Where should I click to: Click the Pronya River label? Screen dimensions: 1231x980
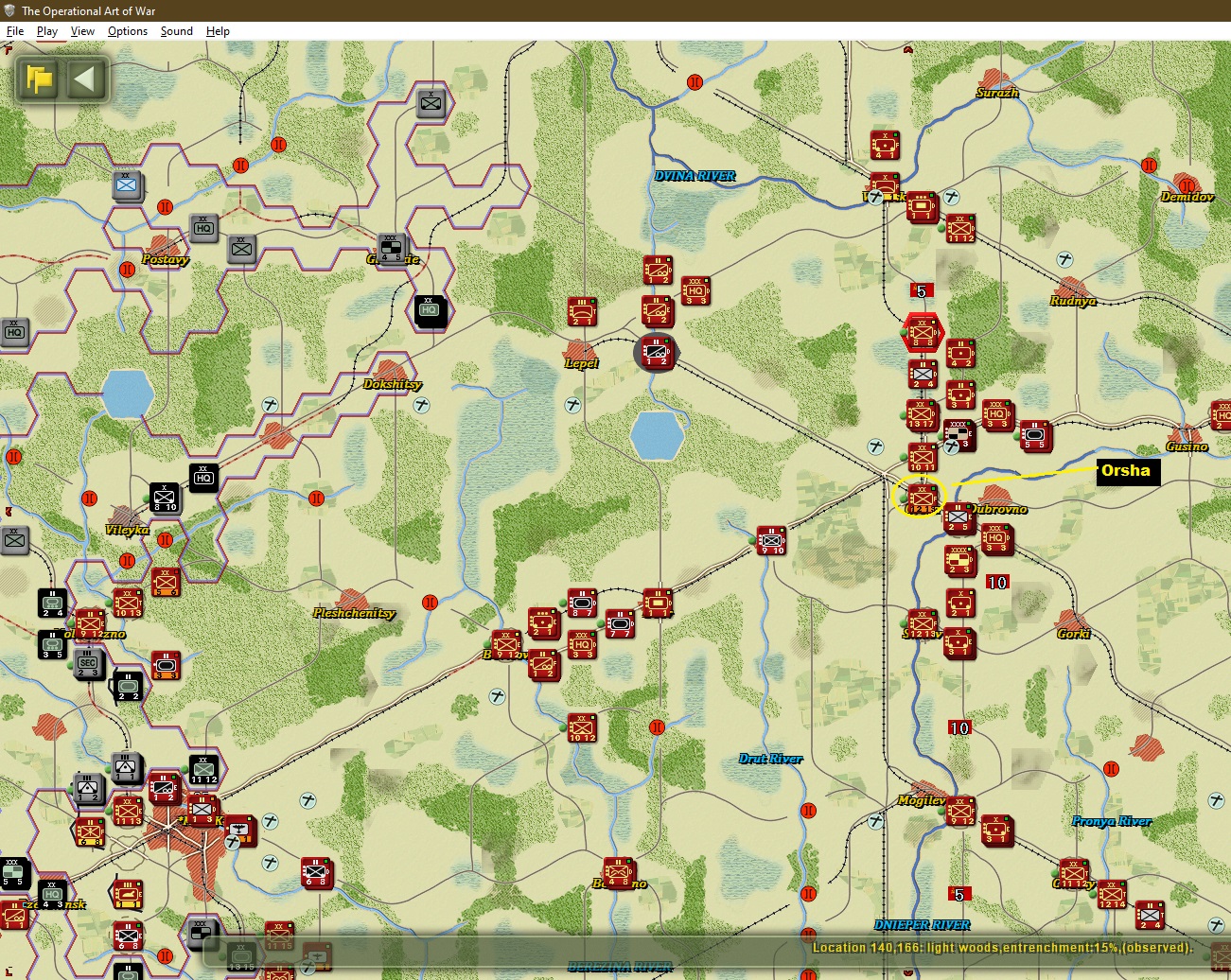click(1112, 821)
